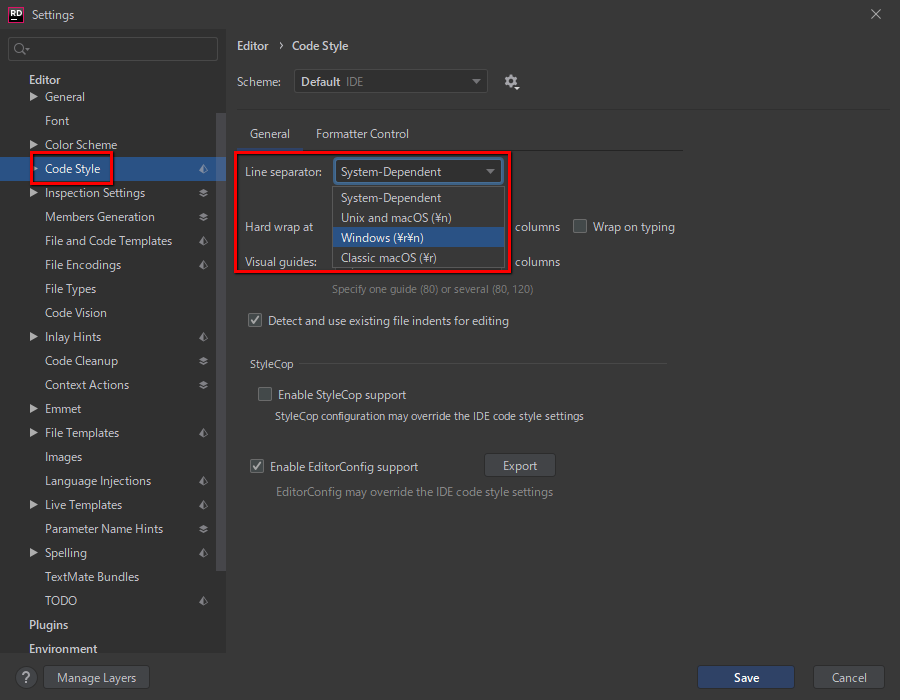900x700 pixels.
Task: Choose Unix and macOS line separator
Action: 418,218
